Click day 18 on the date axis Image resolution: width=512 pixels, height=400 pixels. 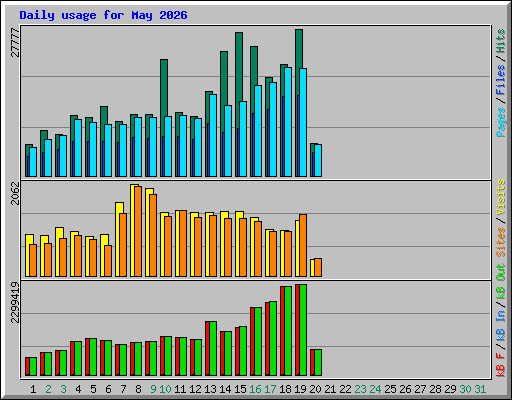pos(285,389)
